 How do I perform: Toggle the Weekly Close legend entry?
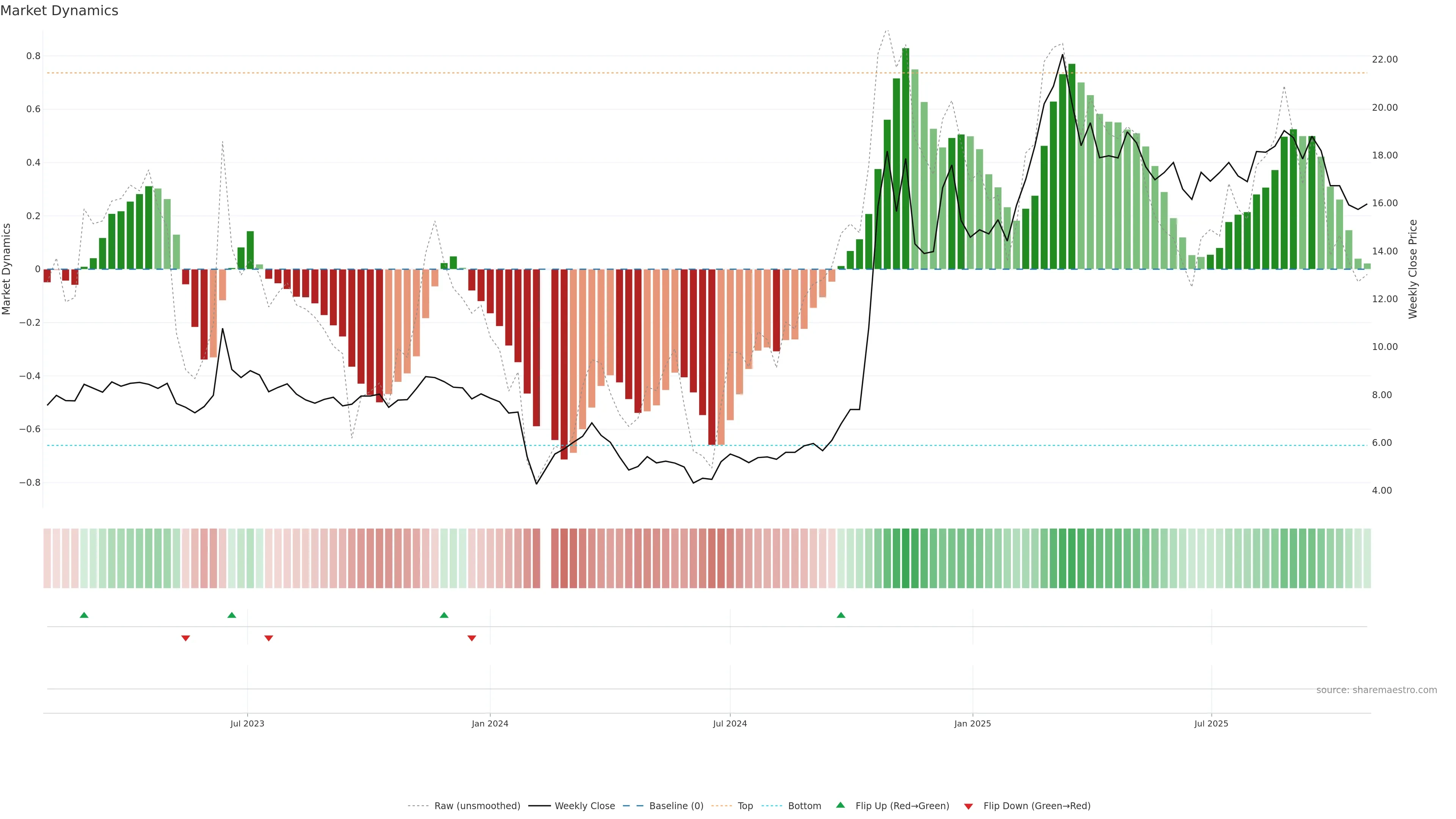[x=584, y=806]
